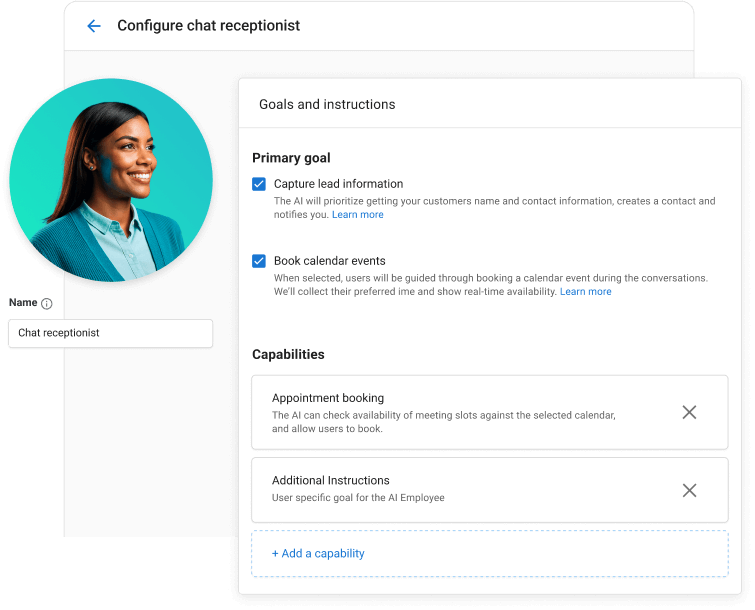
Task: Open the Additional Instructions capability card
Action: (450, 489)
